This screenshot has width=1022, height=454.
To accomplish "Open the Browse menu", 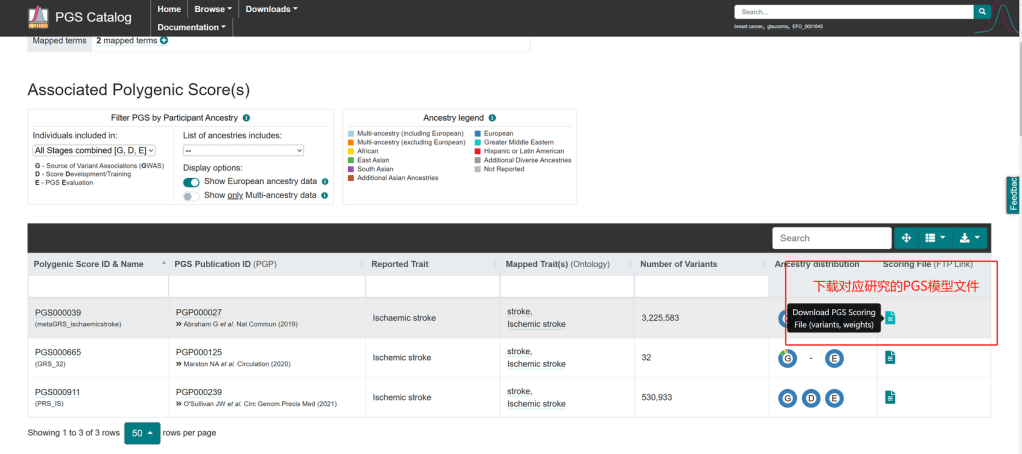I will point(212,9).
